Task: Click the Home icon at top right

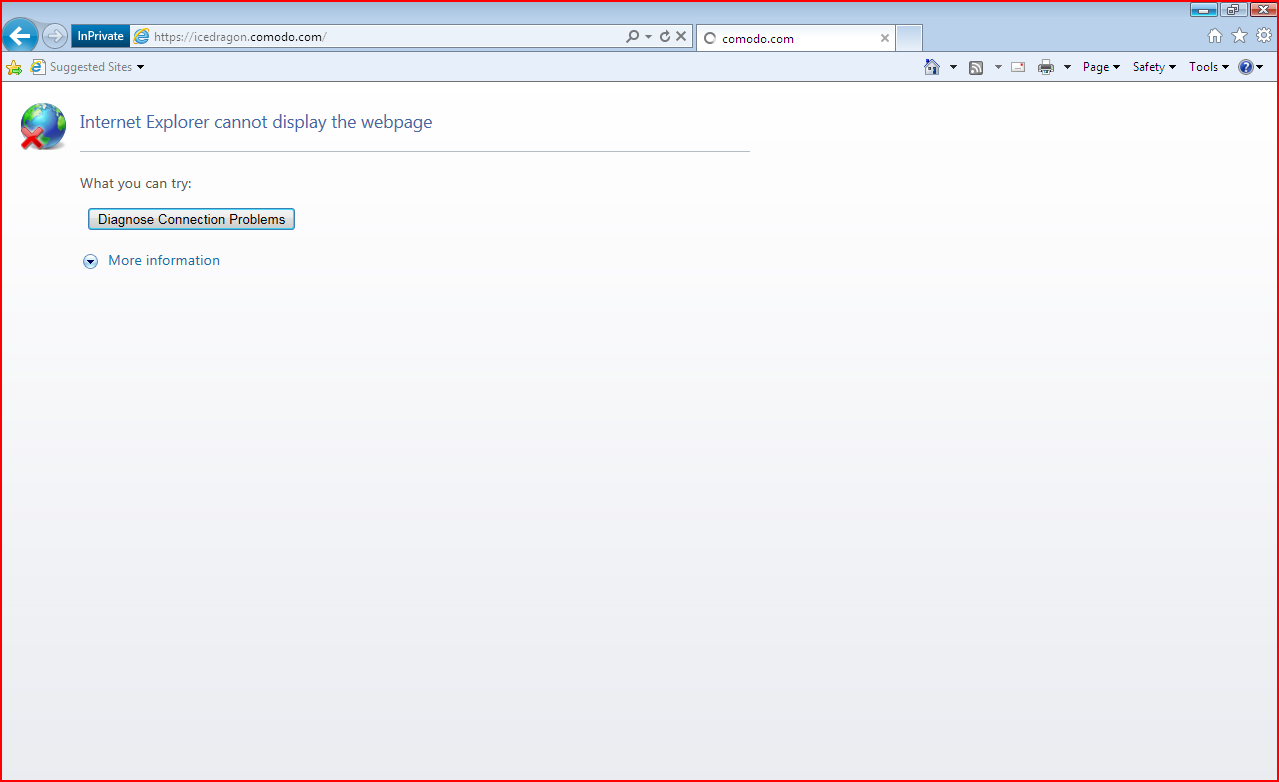Action: pos(1215,36)
